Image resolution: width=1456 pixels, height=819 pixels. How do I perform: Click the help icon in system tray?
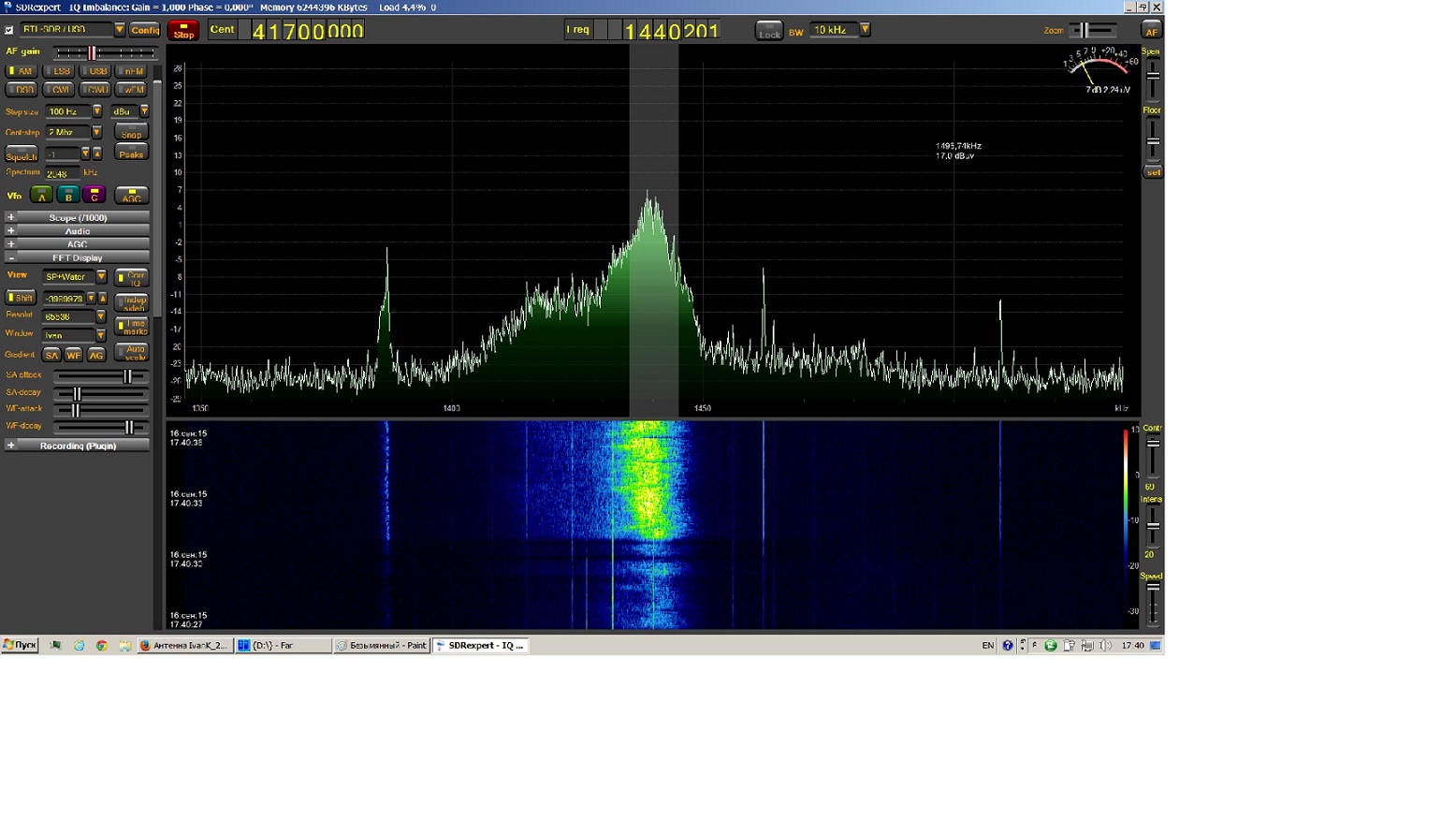(1007, 646)
